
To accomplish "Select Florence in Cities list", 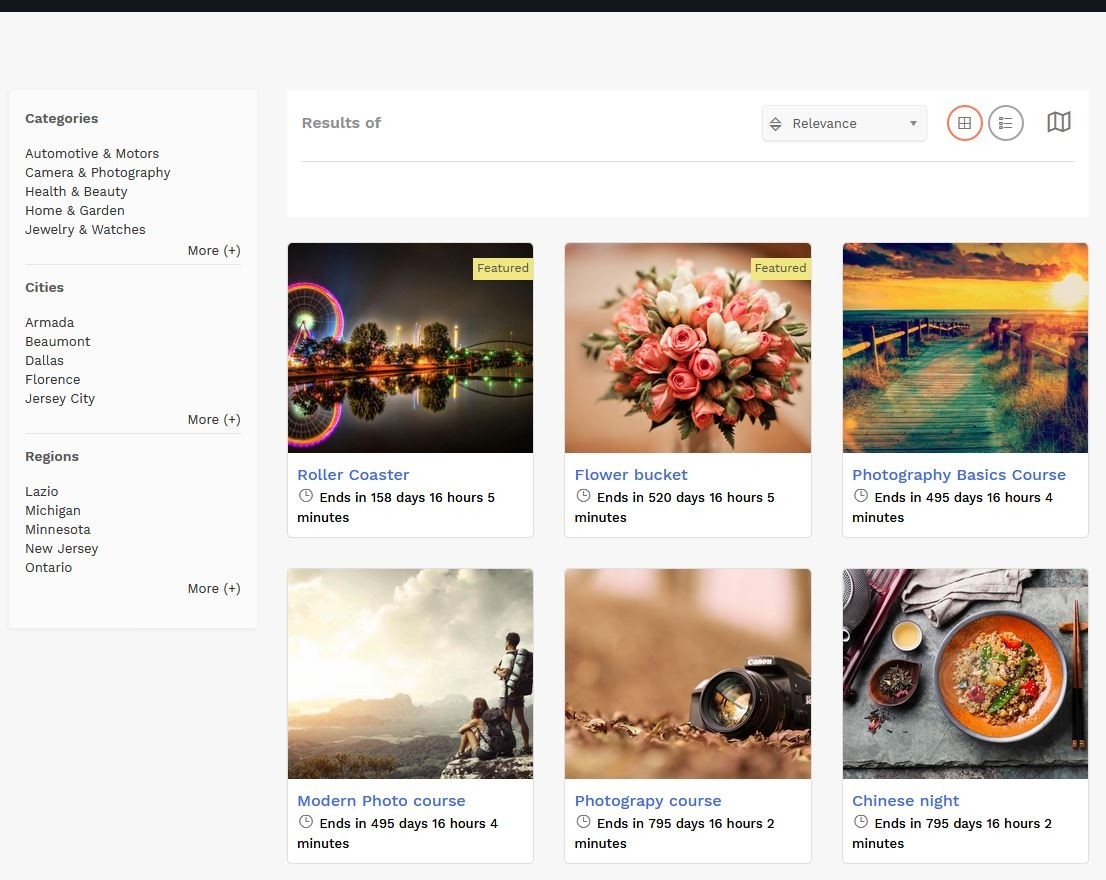I will [53, 380].
